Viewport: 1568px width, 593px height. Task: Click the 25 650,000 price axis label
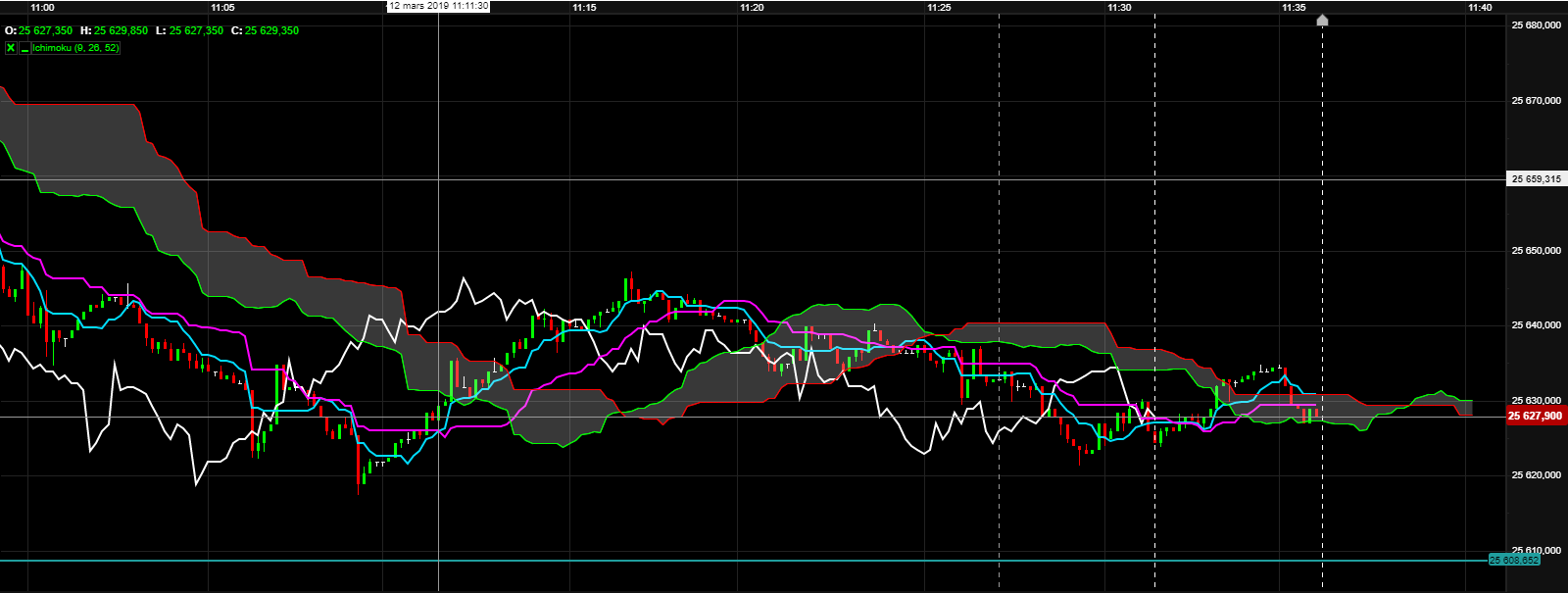point(1536,251)
